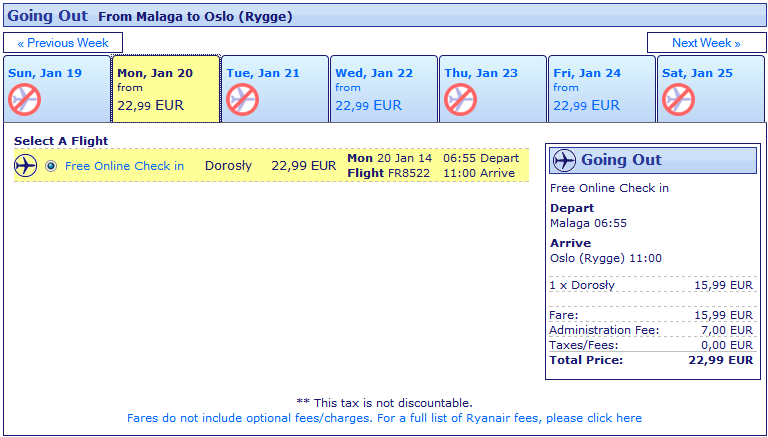The height and width of the screenshot is (437, 768).
Task: Click the no-flight icon under Sat, Jan 25
Action: [678, 99]
